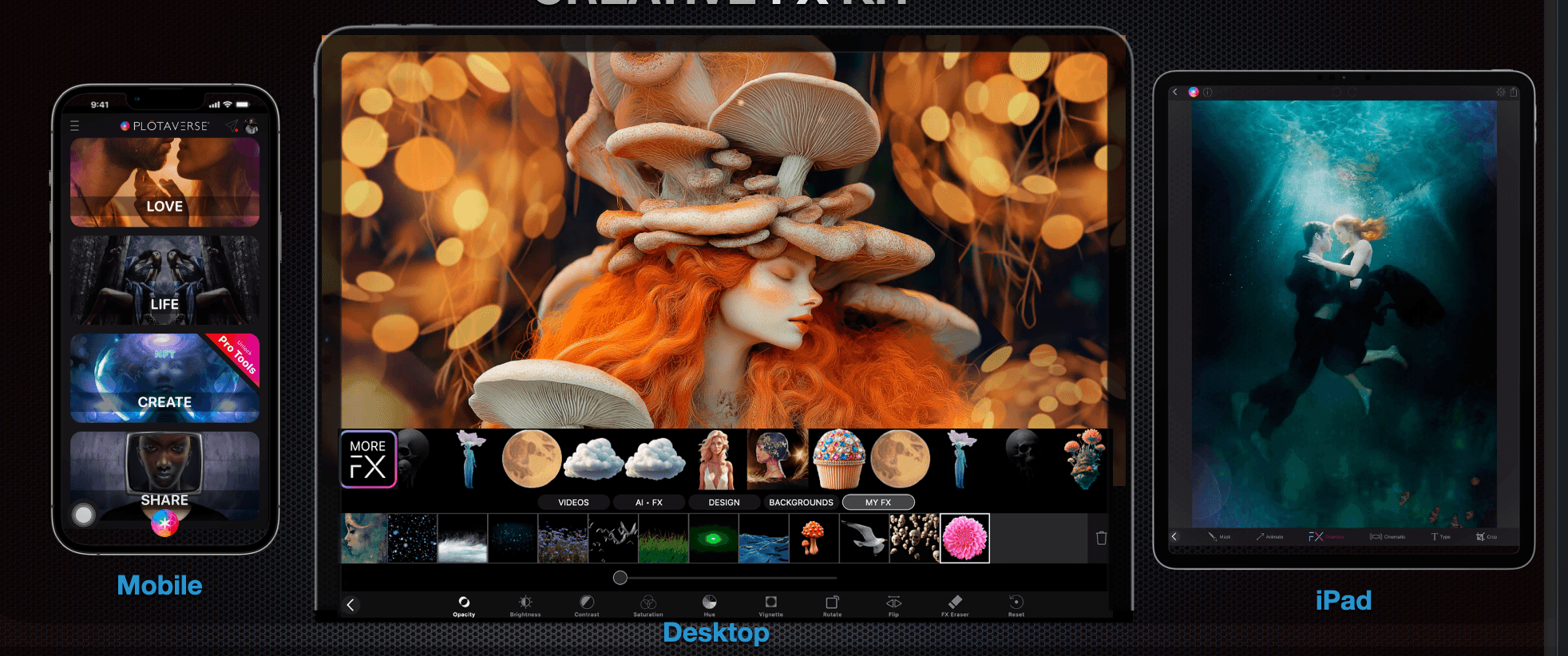Open the BACKGROUNDS tab

pos(801,502)
